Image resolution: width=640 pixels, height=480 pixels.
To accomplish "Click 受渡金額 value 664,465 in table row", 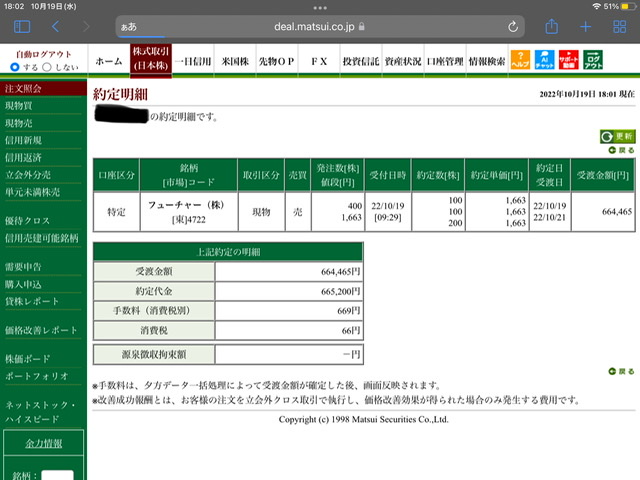I will point(617,211).
